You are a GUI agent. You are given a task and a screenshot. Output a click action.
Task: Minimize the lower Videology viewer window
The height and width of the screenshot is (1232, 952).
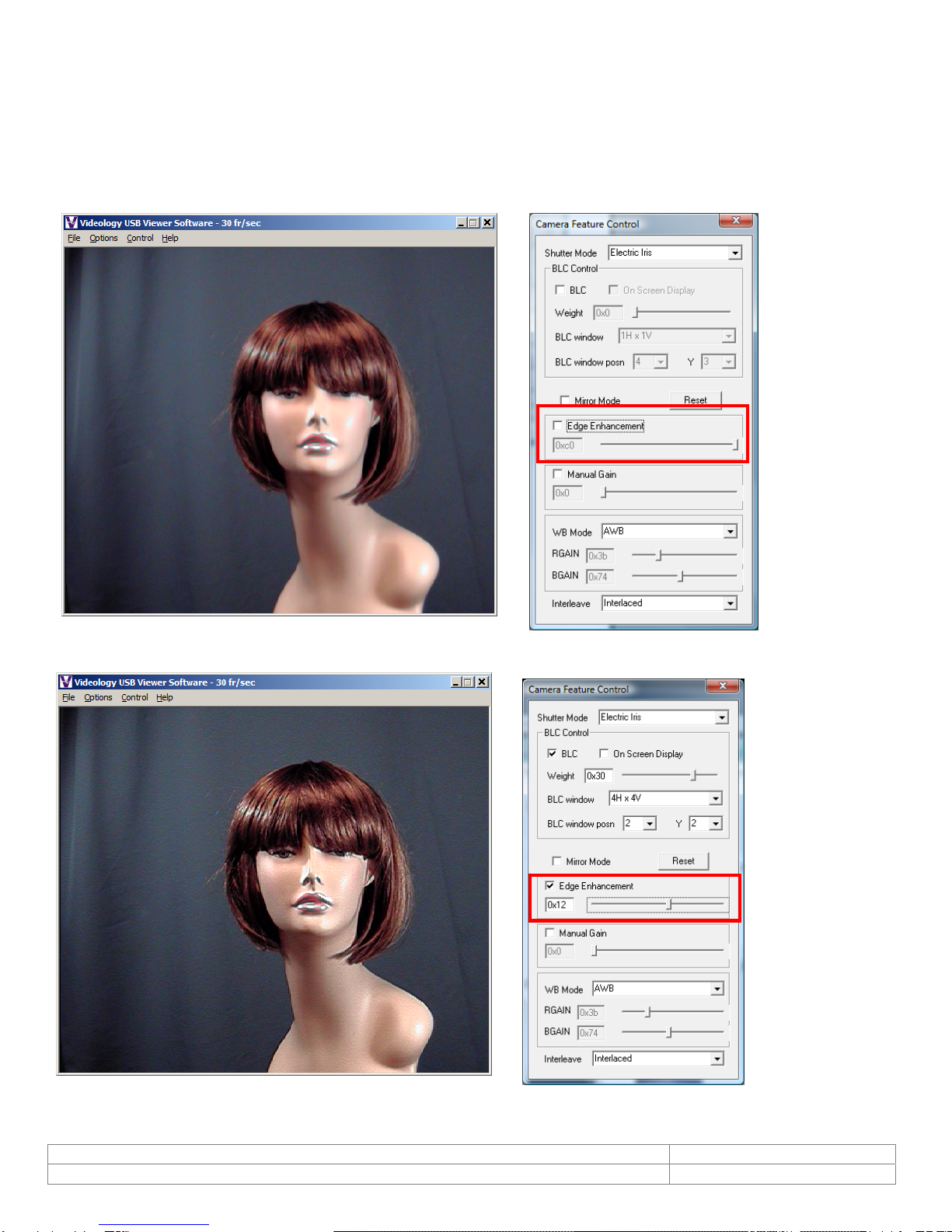click(x=456, y=682)
